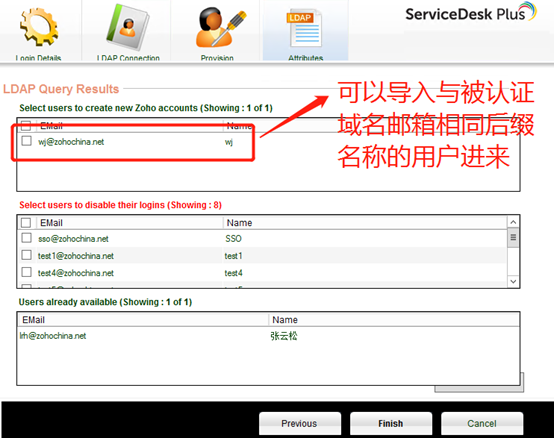Click 'Users already available' label

[x=105, y=302]
